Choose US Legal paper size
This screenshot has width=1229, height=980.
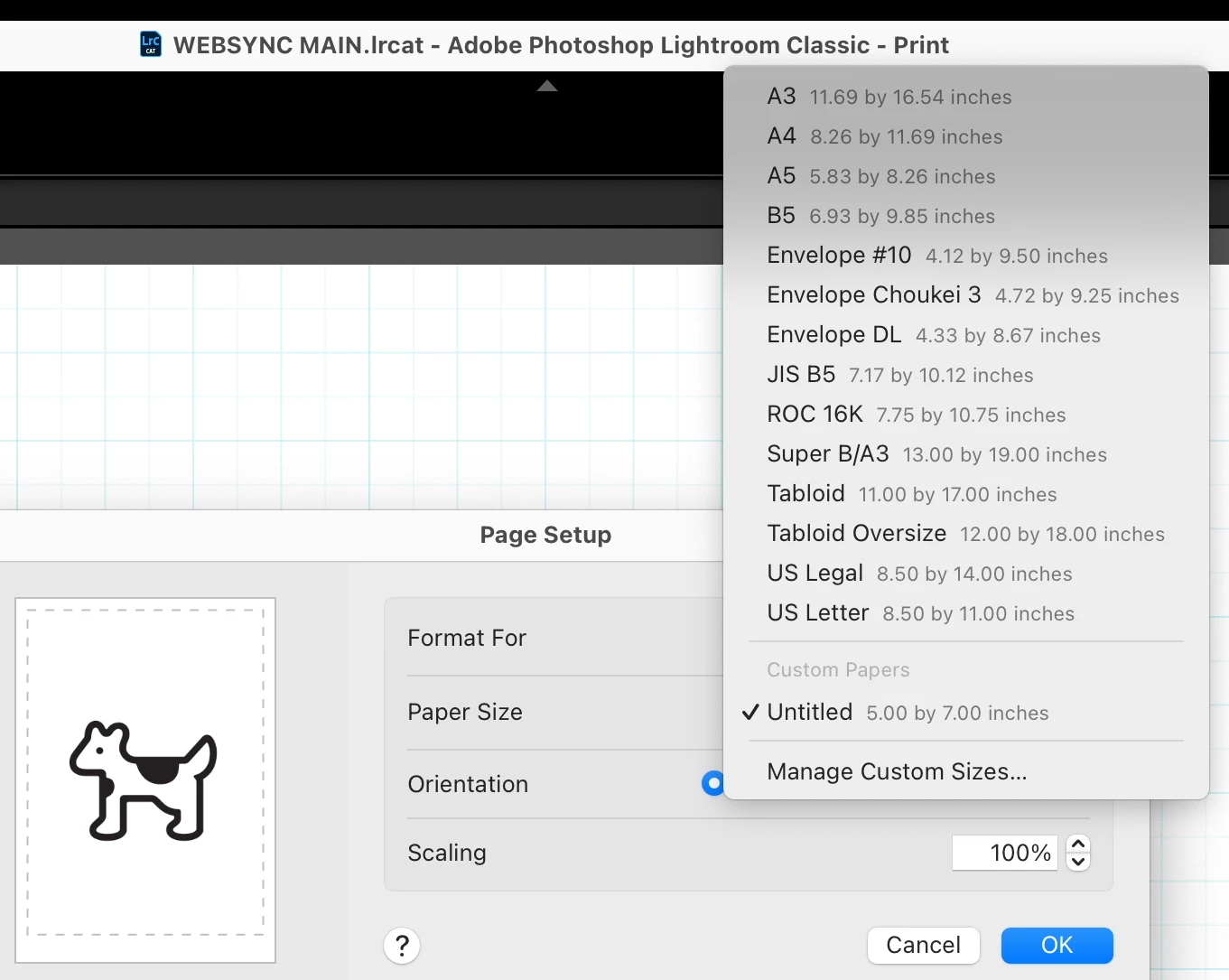pyautogui.click(x=966, y=574)
